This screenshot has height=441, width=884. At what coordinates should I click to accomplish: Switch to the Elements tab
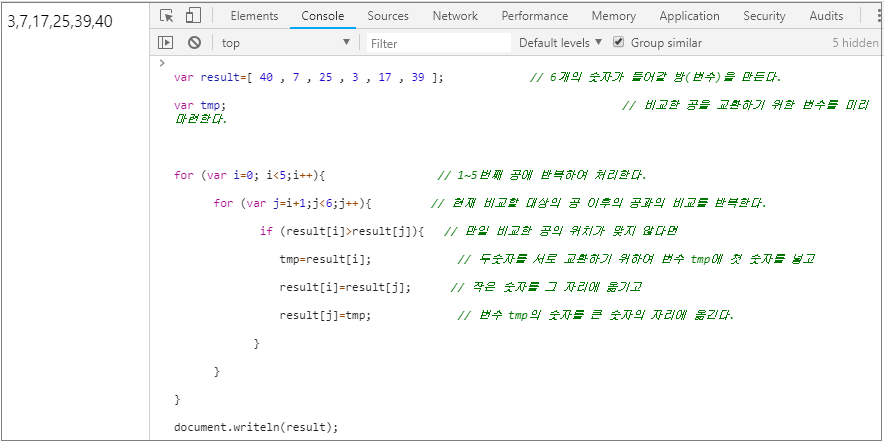point(254,16)
